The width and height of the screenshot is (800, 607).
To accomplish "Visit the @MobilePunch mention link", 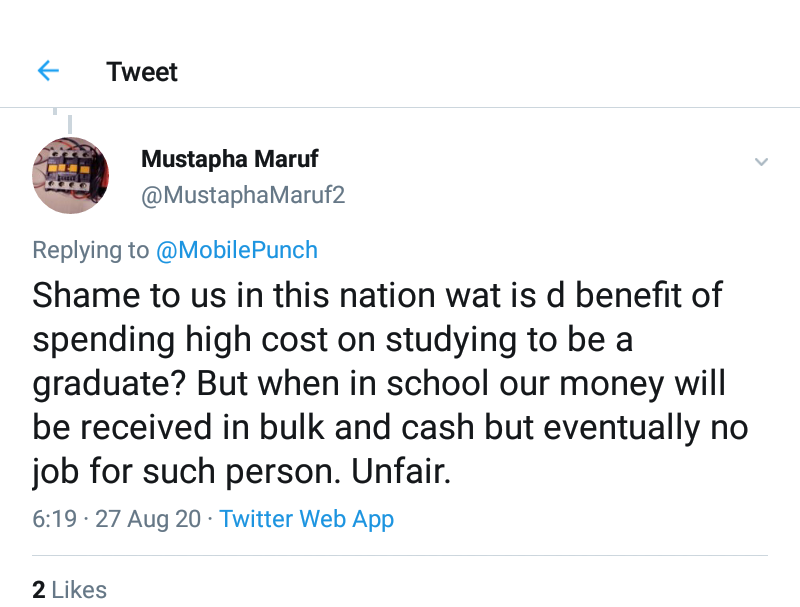I will (x=237, y=250).
